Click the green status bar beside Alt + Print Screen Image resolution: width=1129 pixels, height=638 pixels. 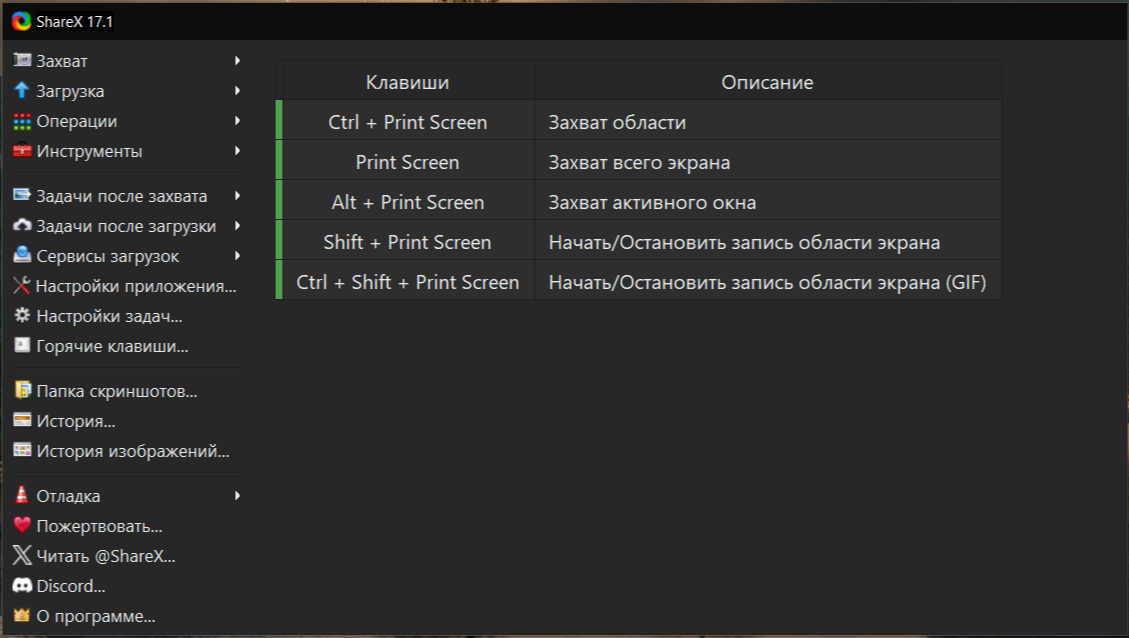pyautogui.click(x=279, y=200)
